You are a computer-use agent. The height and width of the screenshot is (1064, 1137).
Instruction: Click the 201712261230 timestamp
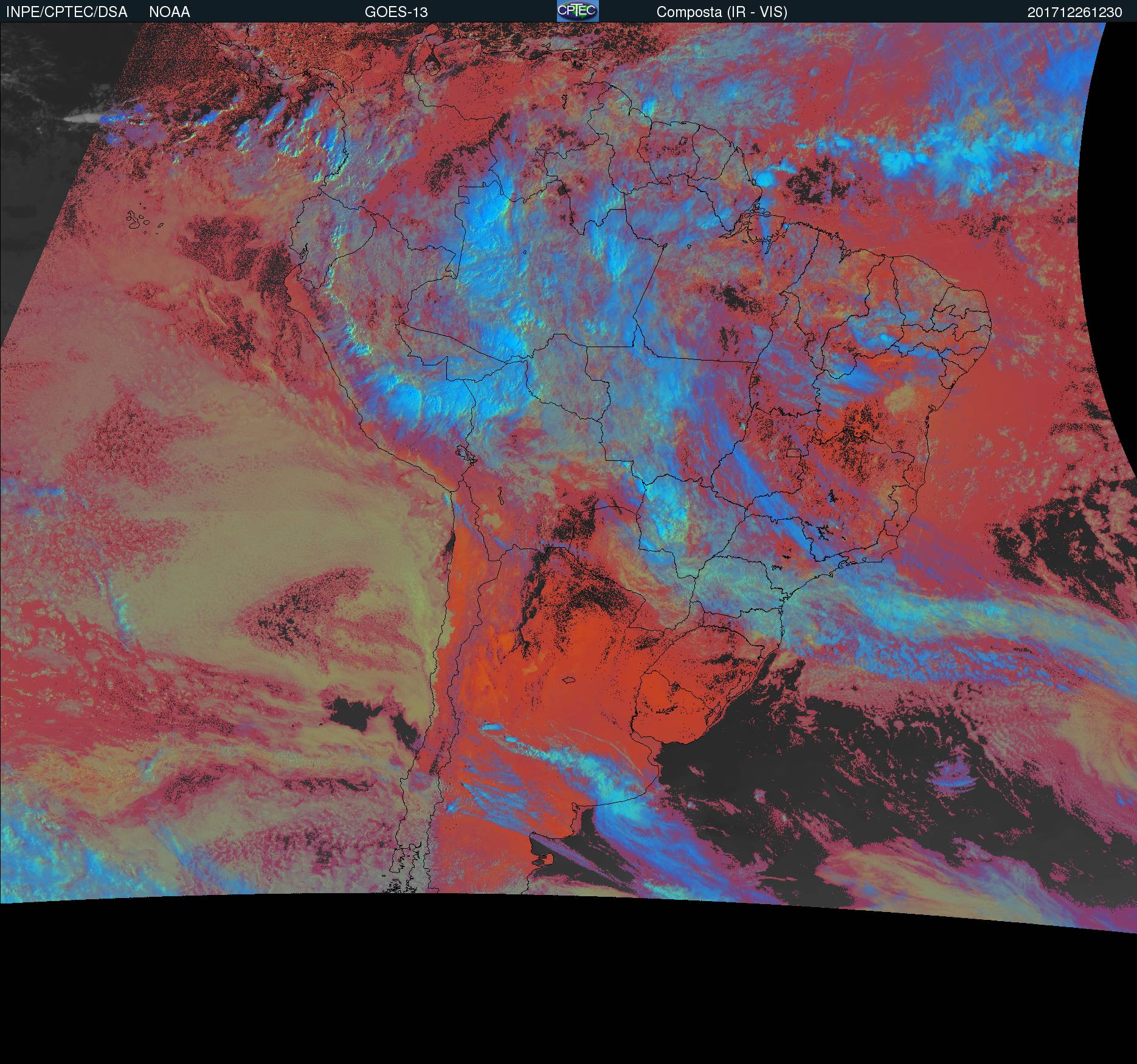click(x=1075, y=12)
